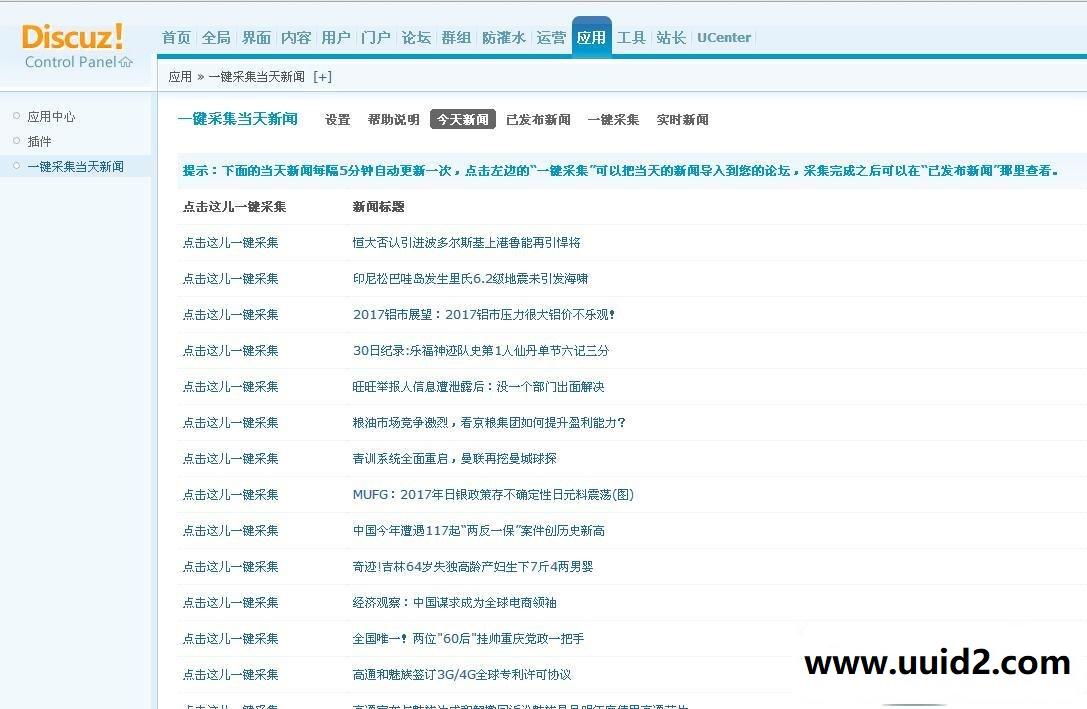Select the highlighted 今天新闻 tab
1087x709 pixels.
462,118
